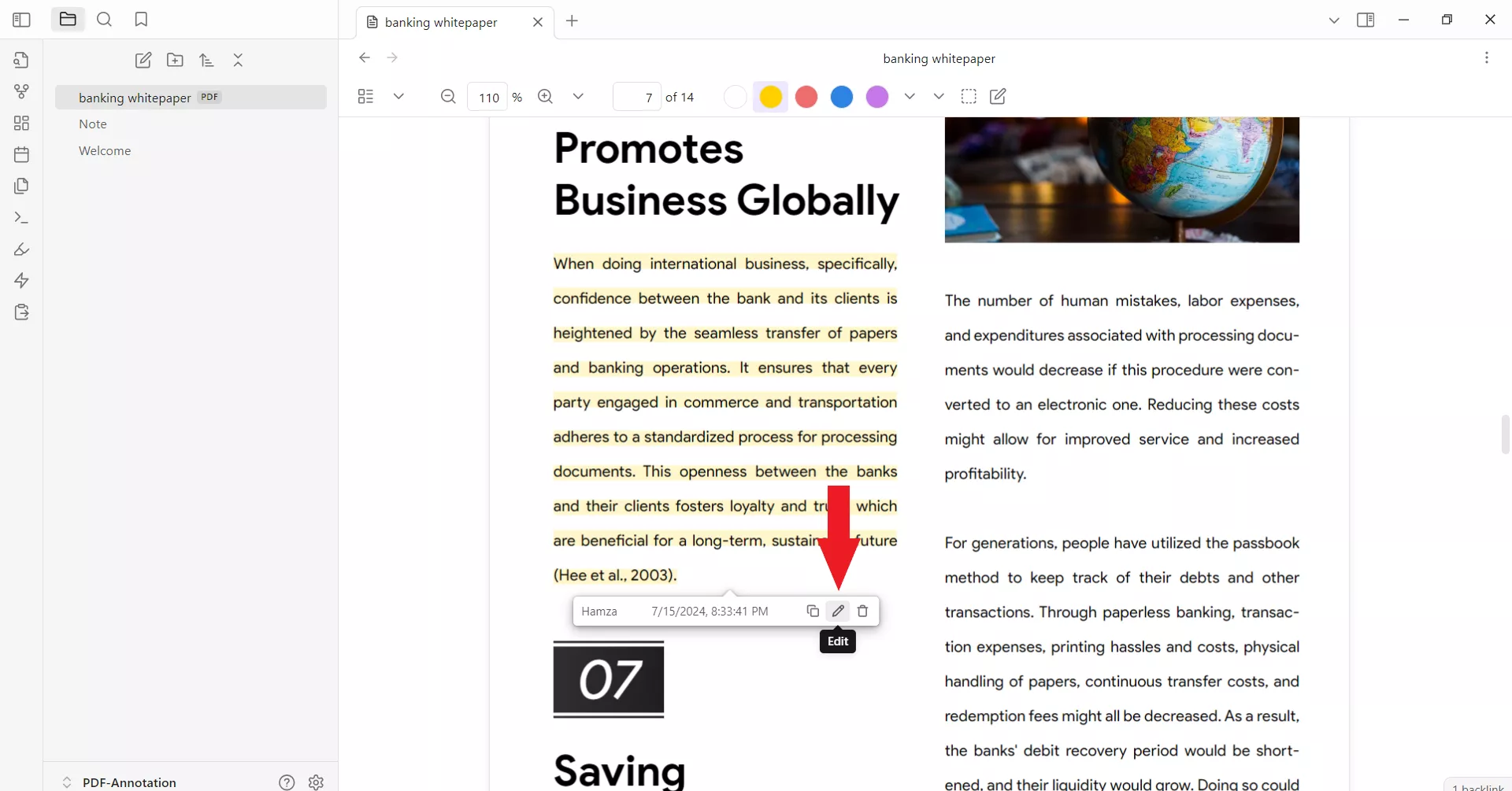Open the Note item in the sidebar
This screenshot has height=791, width=1512.
click(92, 124)
